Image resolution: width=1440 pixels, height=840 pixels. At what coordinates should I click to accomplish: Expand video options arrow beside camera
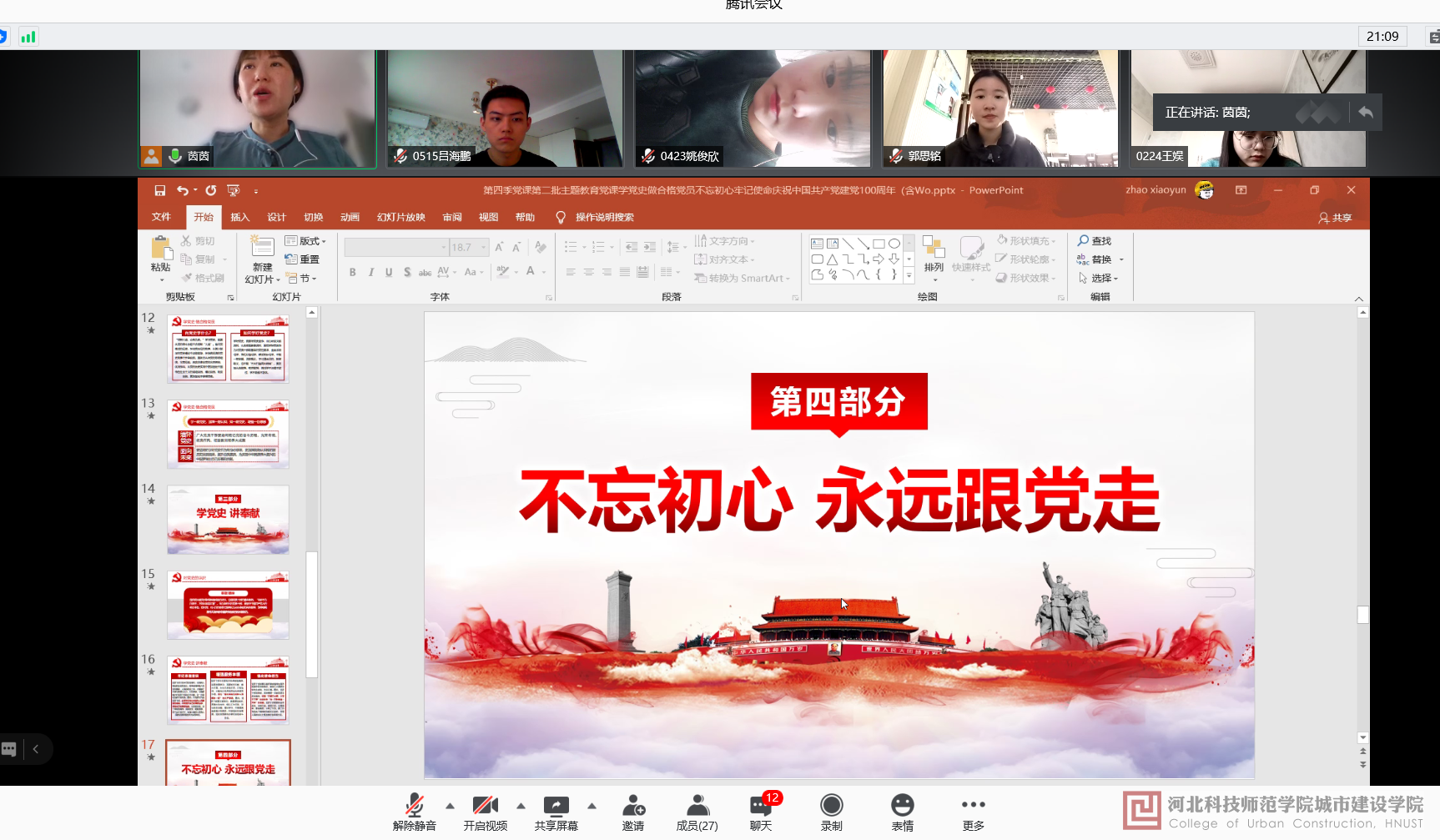coord(521,806)
